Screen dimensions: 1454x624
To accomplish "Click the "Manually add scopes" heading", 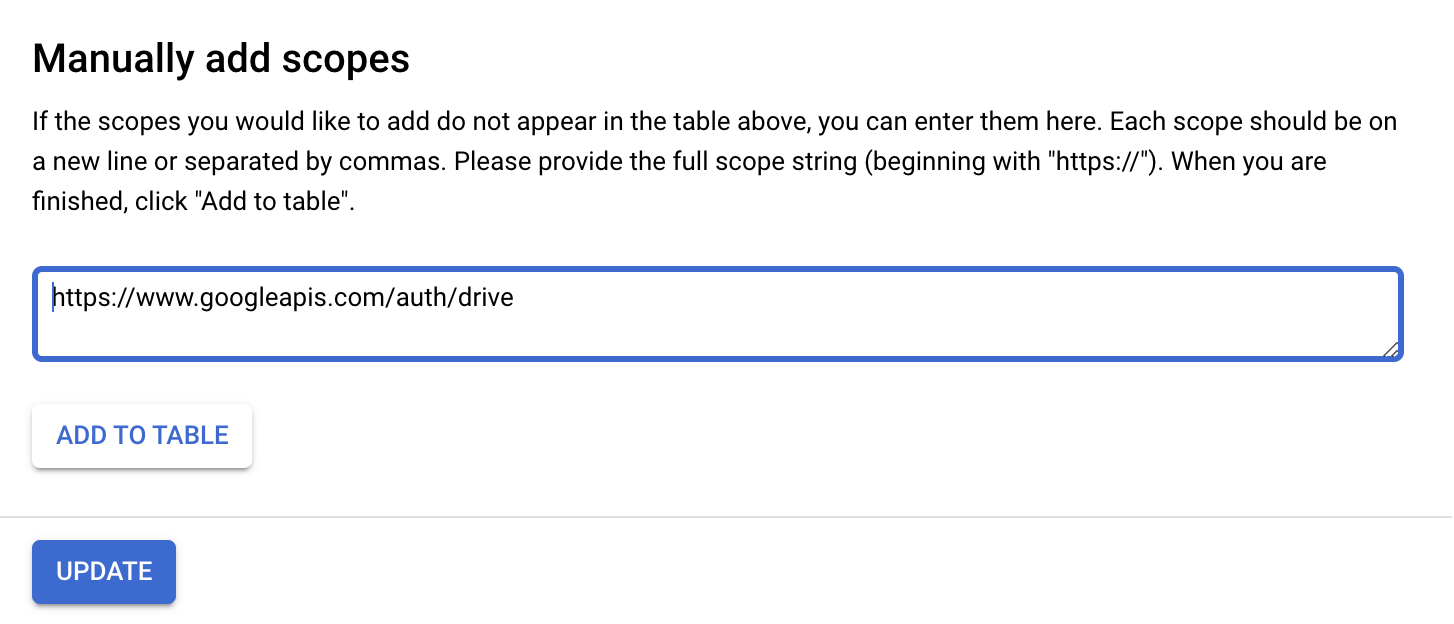I will tap(221, 59).
